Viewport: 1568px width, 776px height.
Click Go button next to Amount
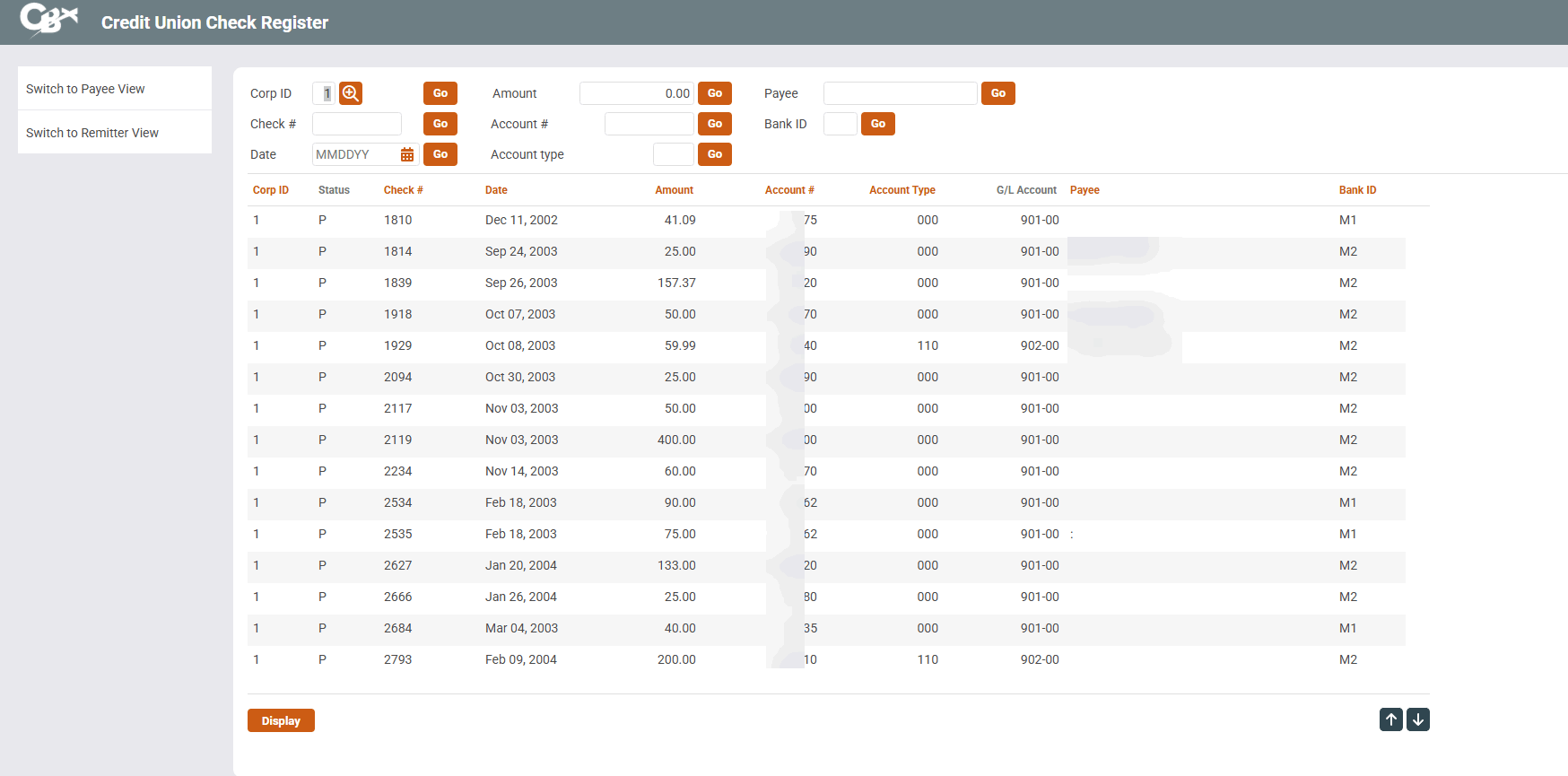point(715,93)
